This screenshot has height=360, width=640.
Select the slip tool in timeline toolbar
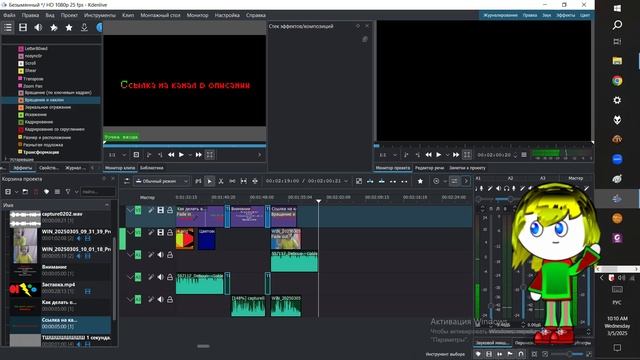(244, 181)
